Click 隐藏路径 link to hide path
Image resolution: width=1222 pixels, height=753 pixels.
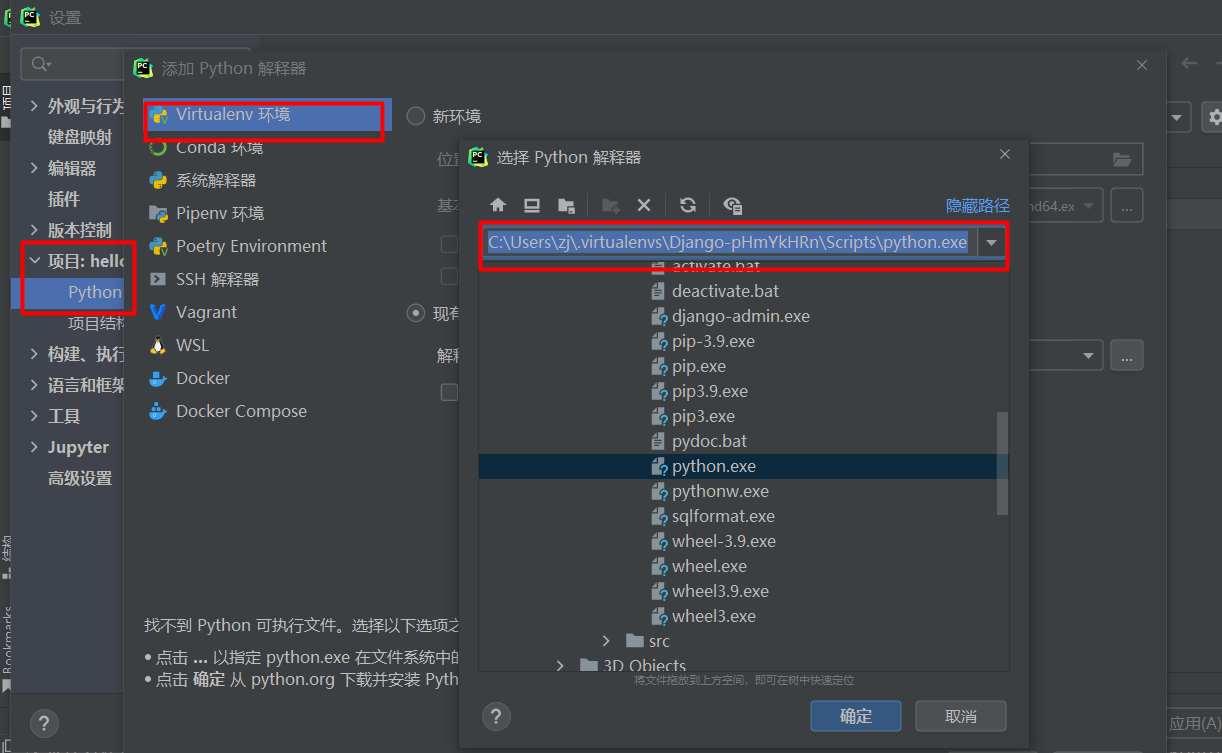pos(977,205)
